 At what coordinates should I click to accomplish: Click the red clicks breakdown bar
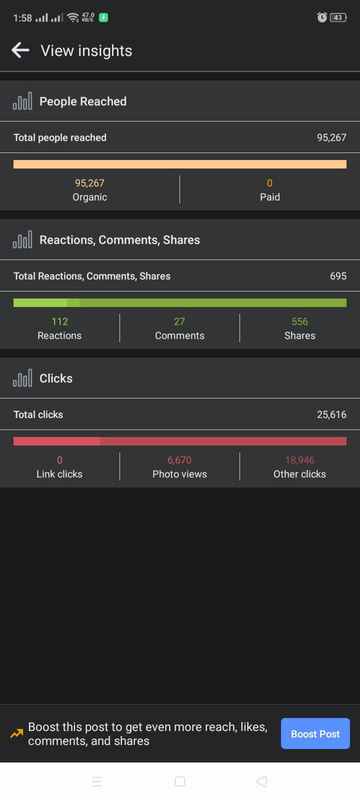pyautogui.click(x=180, y=441)
